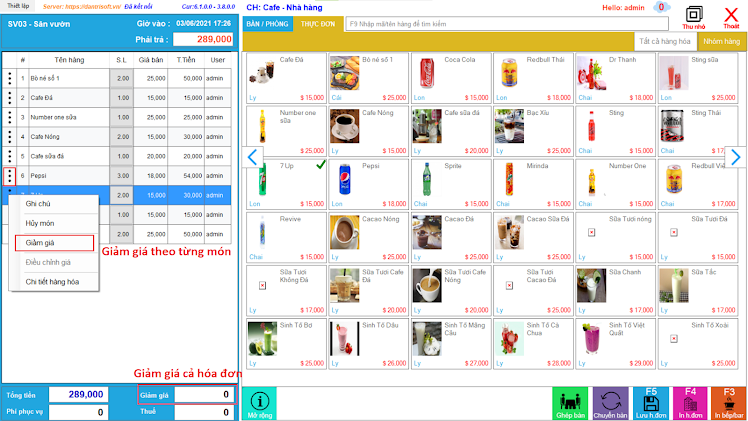
Task: Select the Bạc Xỉu product tile
Action: coord(533,131)
